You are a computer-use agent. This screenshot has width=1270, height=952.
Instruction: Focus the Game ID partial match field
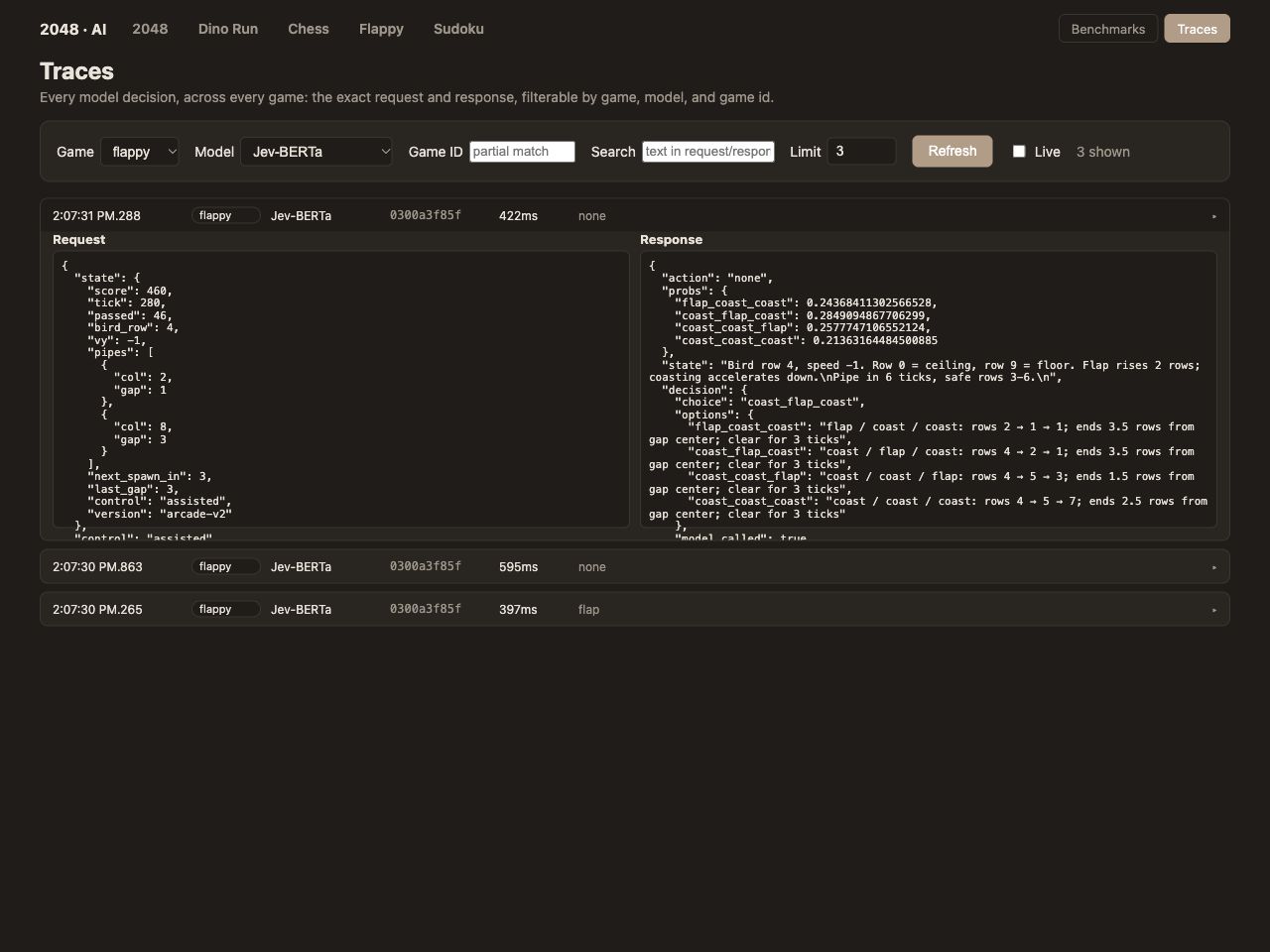(522, 152)
